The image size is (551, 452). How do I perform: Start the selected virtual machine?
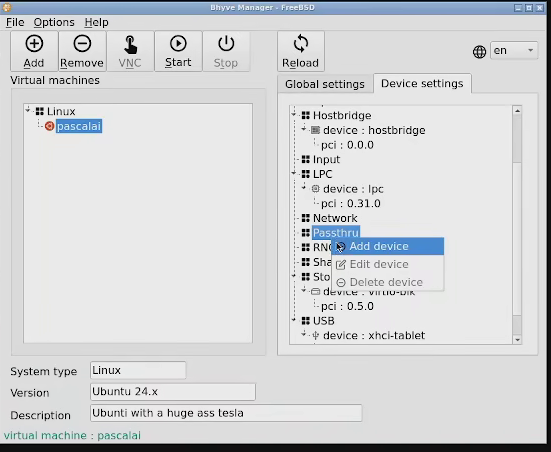coord(178,51)
